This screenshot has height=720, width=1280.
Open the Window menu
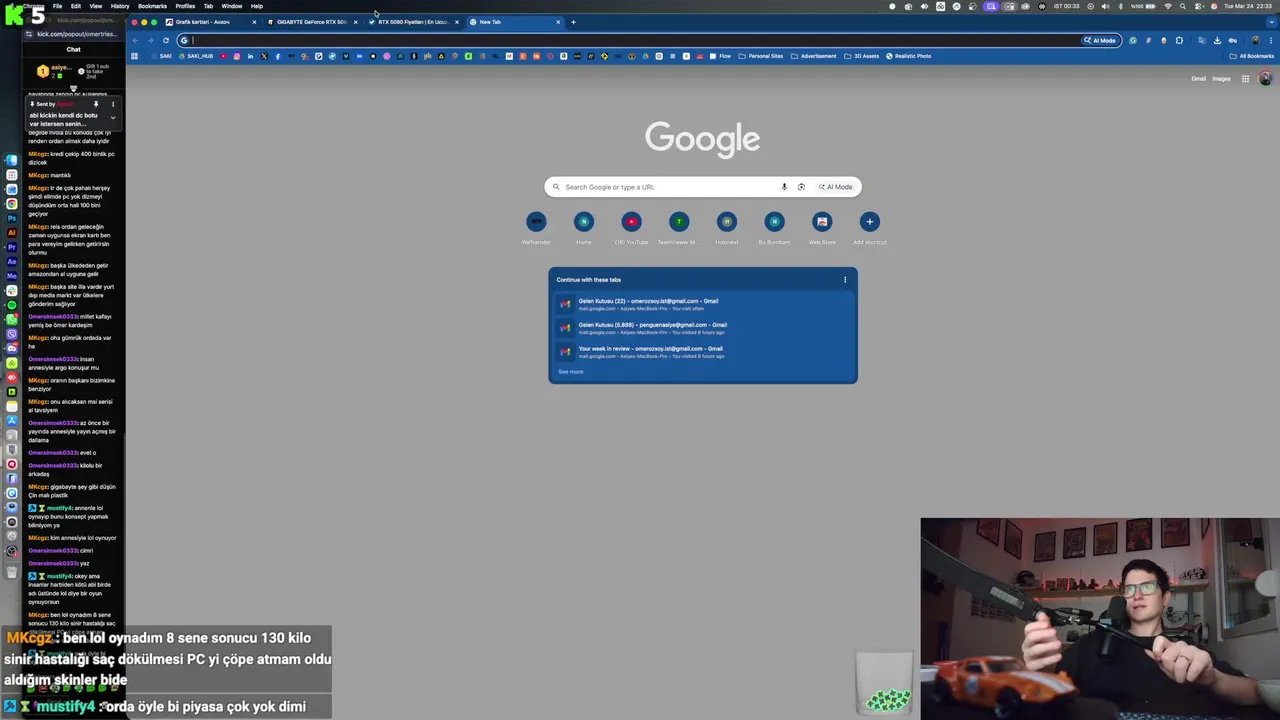tap(231, 6)
